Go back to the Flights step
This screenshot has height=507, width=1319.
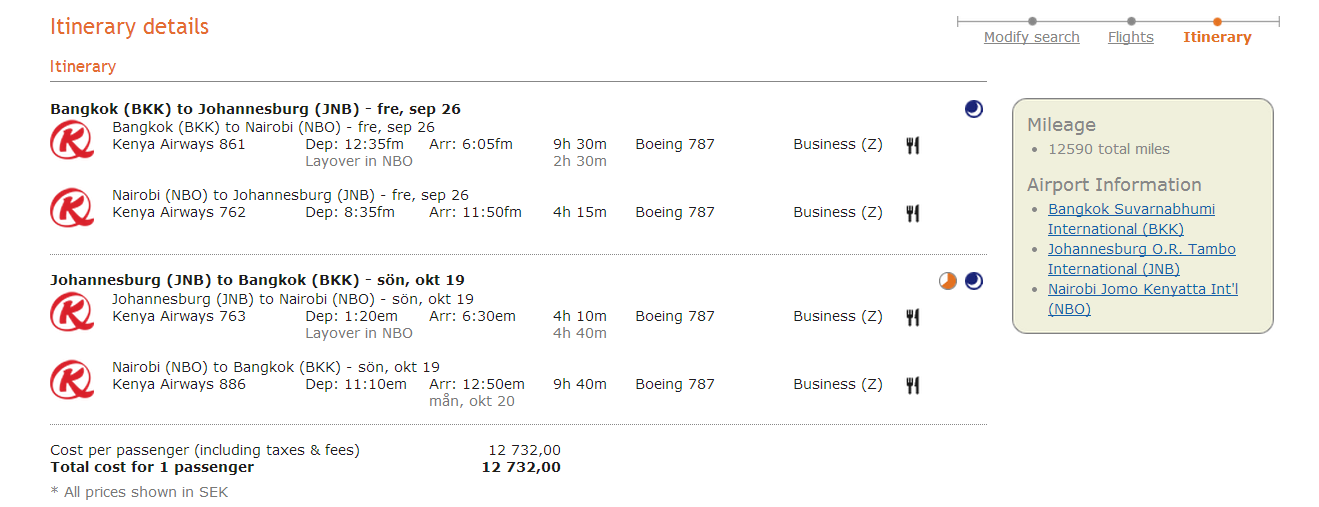pyautogui.click(x=1130, y=37)
